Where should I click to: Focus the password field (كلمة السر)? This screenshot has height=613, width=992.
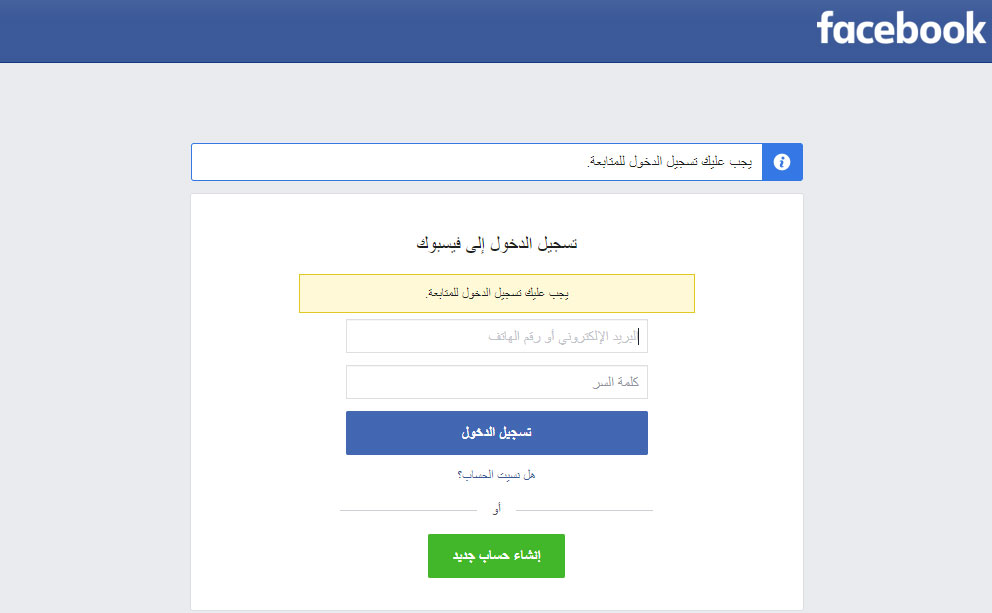coord(496,382)
